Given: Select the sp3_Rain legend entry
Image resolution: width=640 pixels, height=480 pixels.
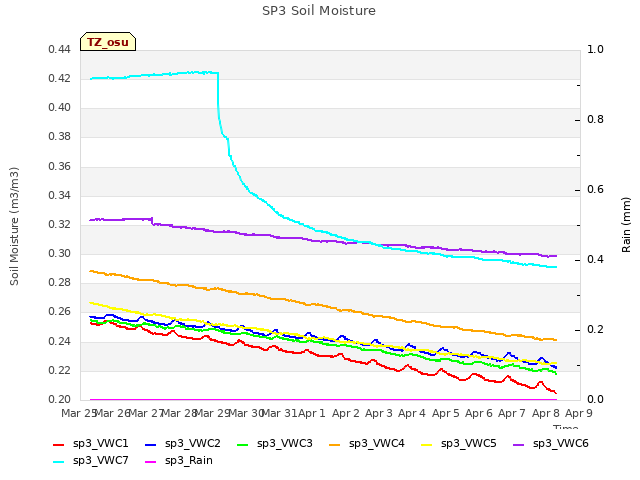Looking at the screenshot, I should pyautogui.click(x=179, y=461).
